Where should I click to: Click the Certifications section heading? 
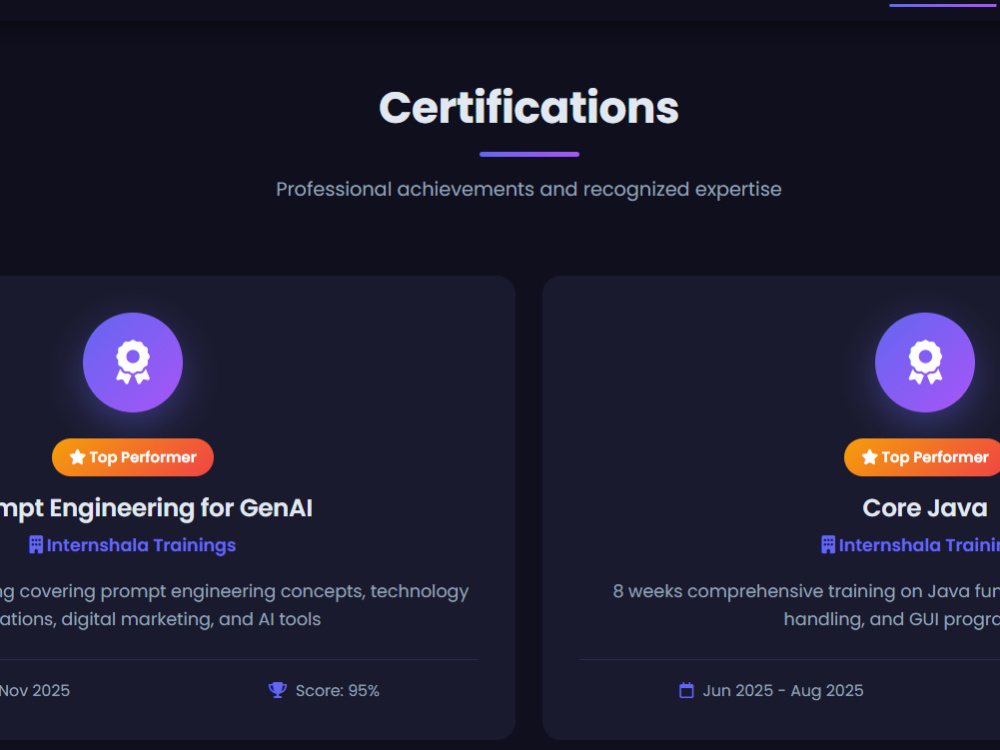(x=529, y=107)
